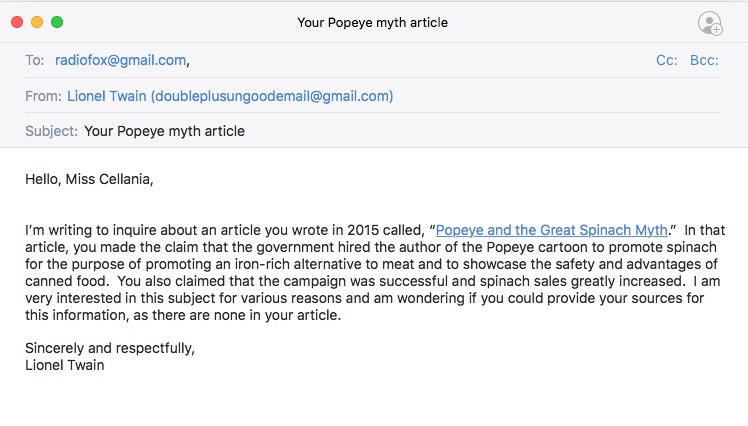This screenshot has height=426, width=748.
Task: Click the paragraph mentioning canned food
Action: point(374,272)
